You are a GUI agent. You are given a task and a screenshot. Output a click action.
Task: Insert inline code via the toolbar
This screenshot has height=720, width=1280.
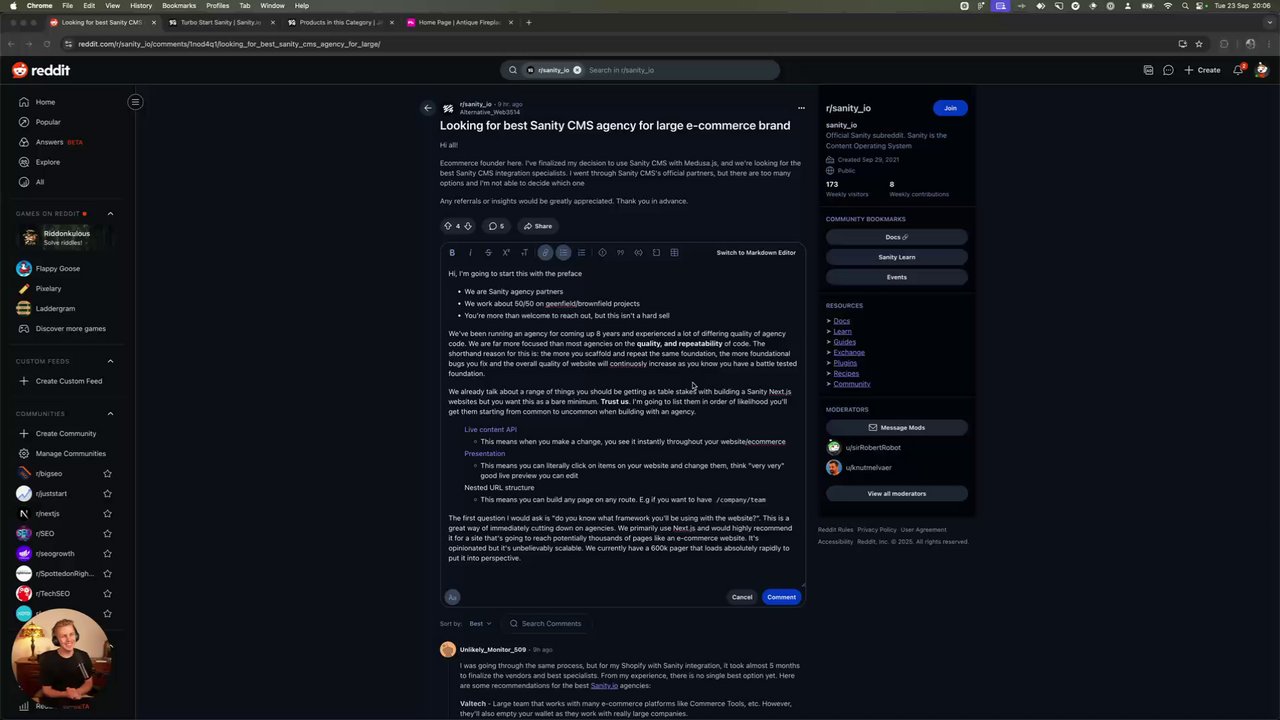(x=638, y=253)
